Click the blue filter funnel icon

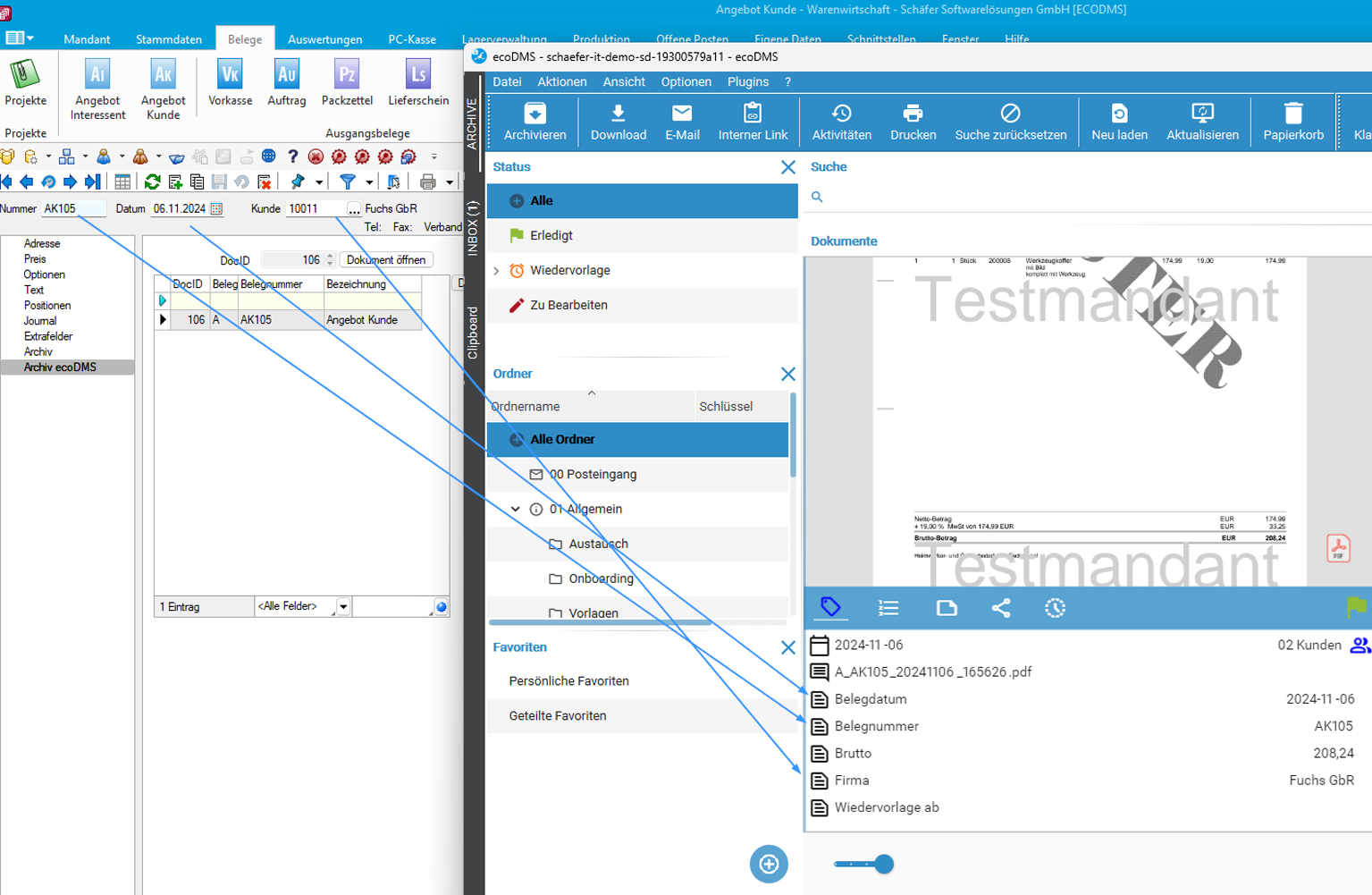(x=348, y=182)
